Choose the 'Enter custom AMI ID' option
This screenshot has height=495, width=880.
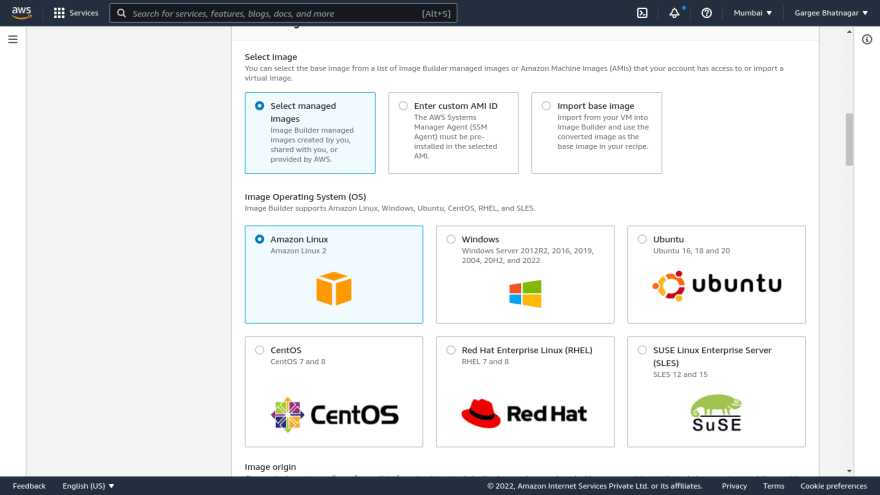(403, 106)
